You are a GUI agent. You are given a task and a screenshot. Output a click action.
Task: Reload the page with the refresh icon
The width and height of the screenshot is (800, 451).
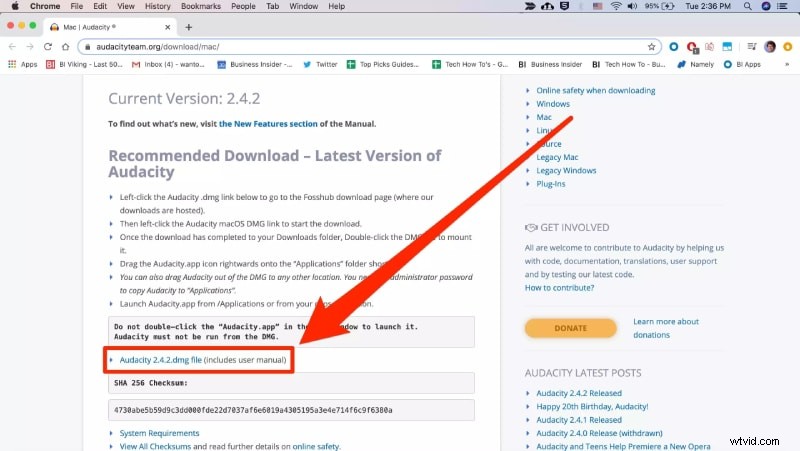click(x=48, y=46)
